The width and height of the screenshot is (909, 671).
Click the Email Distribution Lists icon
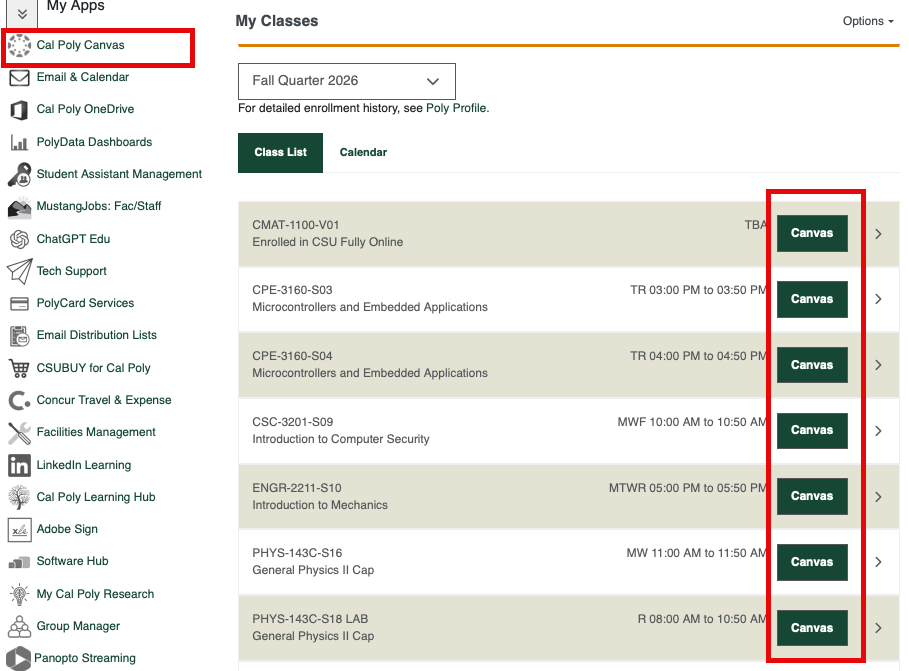[19, 336]
